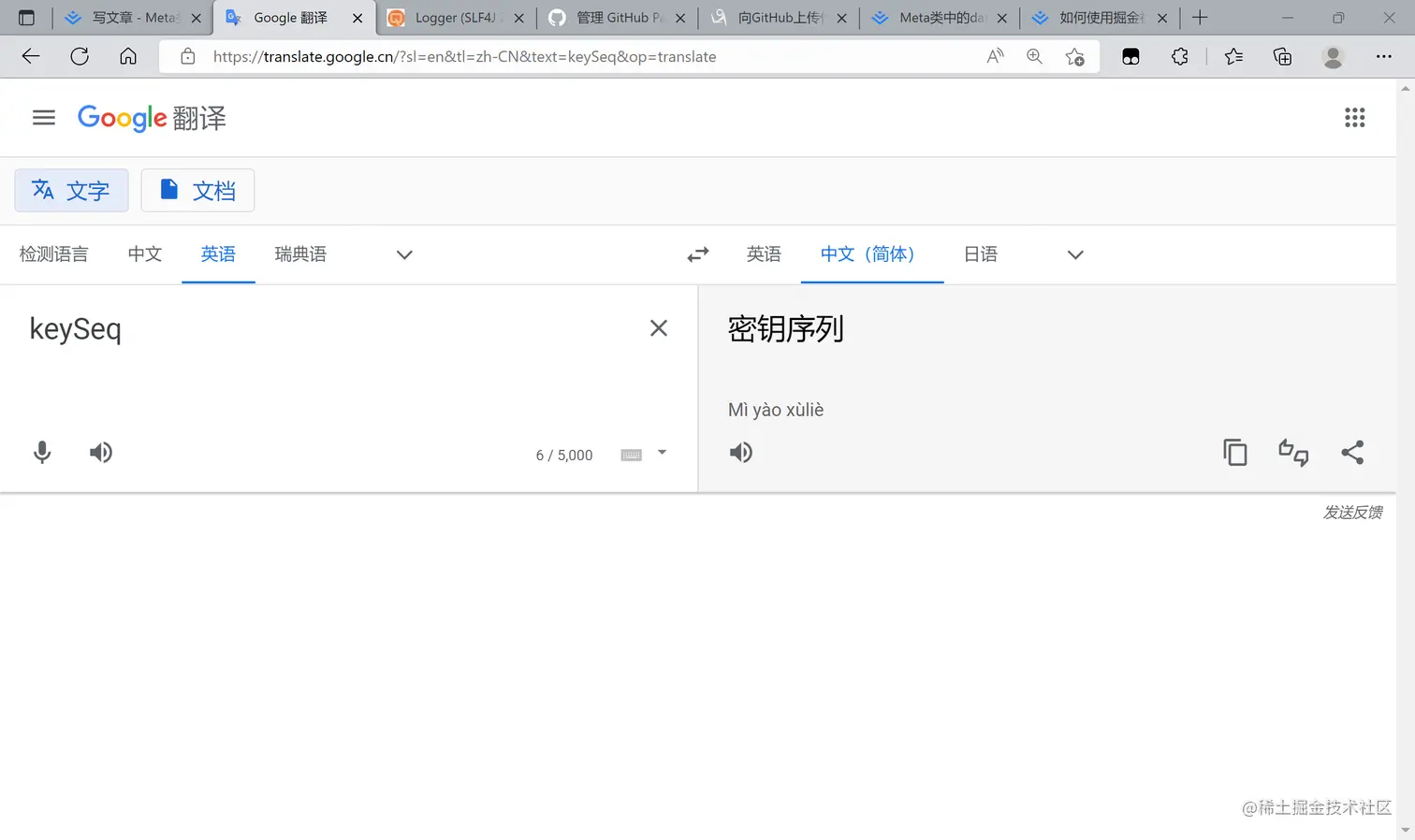Click the character count 6 / 5,000

click(x=564, y=456)
